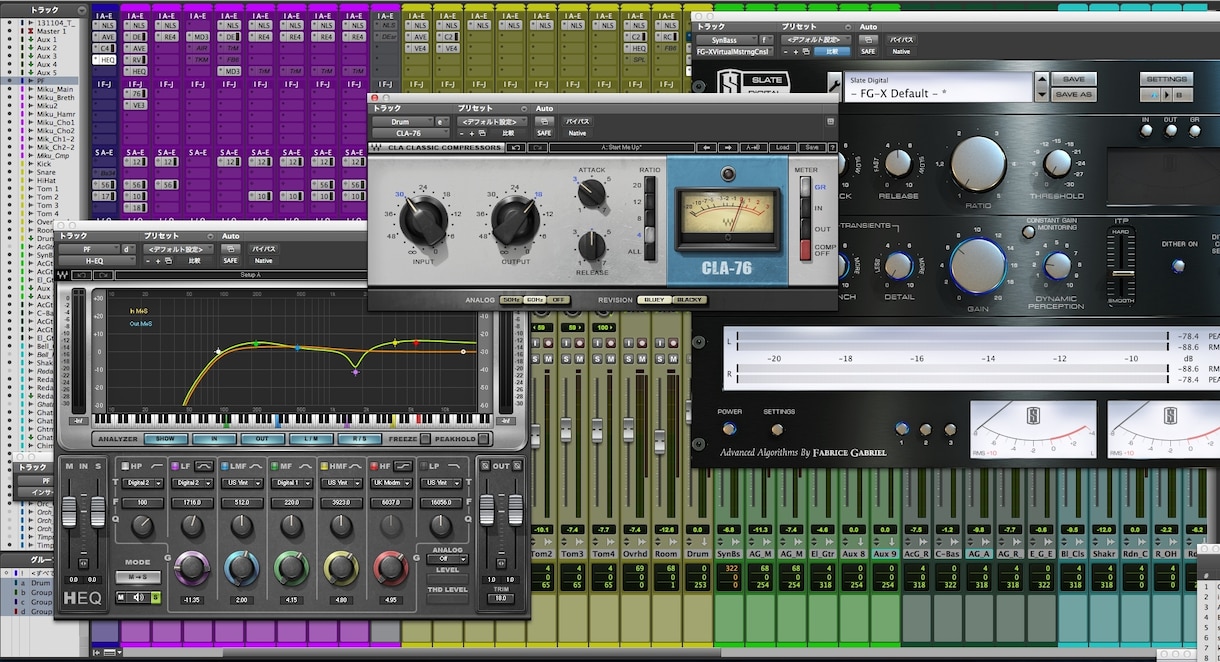Switch CLA-76 meter to COMP OFF
This screenshot has width=1220, height=662.
(x=806, y=250)
